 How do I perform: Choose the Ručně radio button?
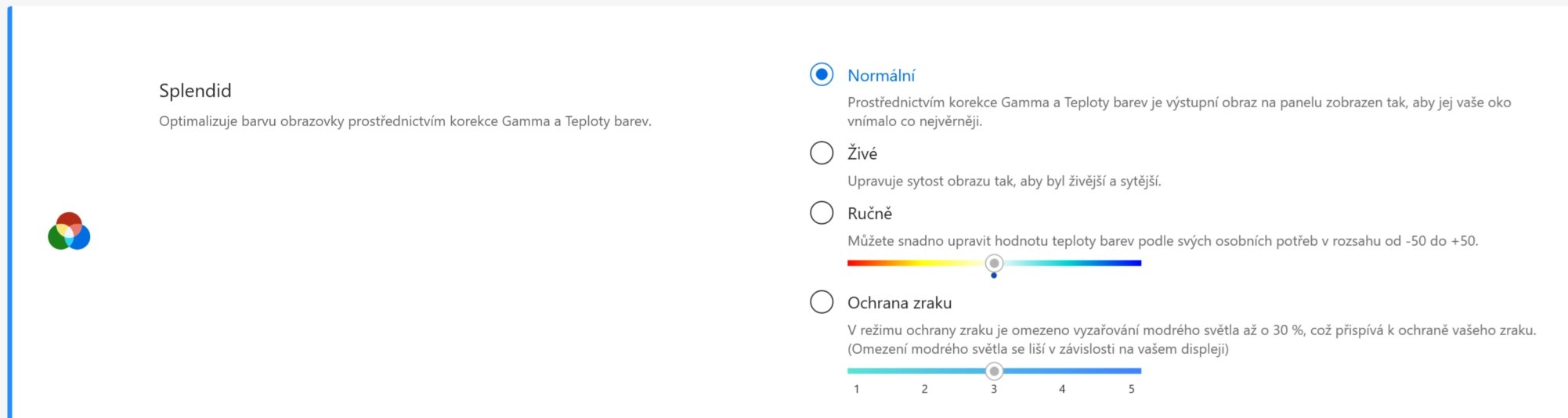821,213
